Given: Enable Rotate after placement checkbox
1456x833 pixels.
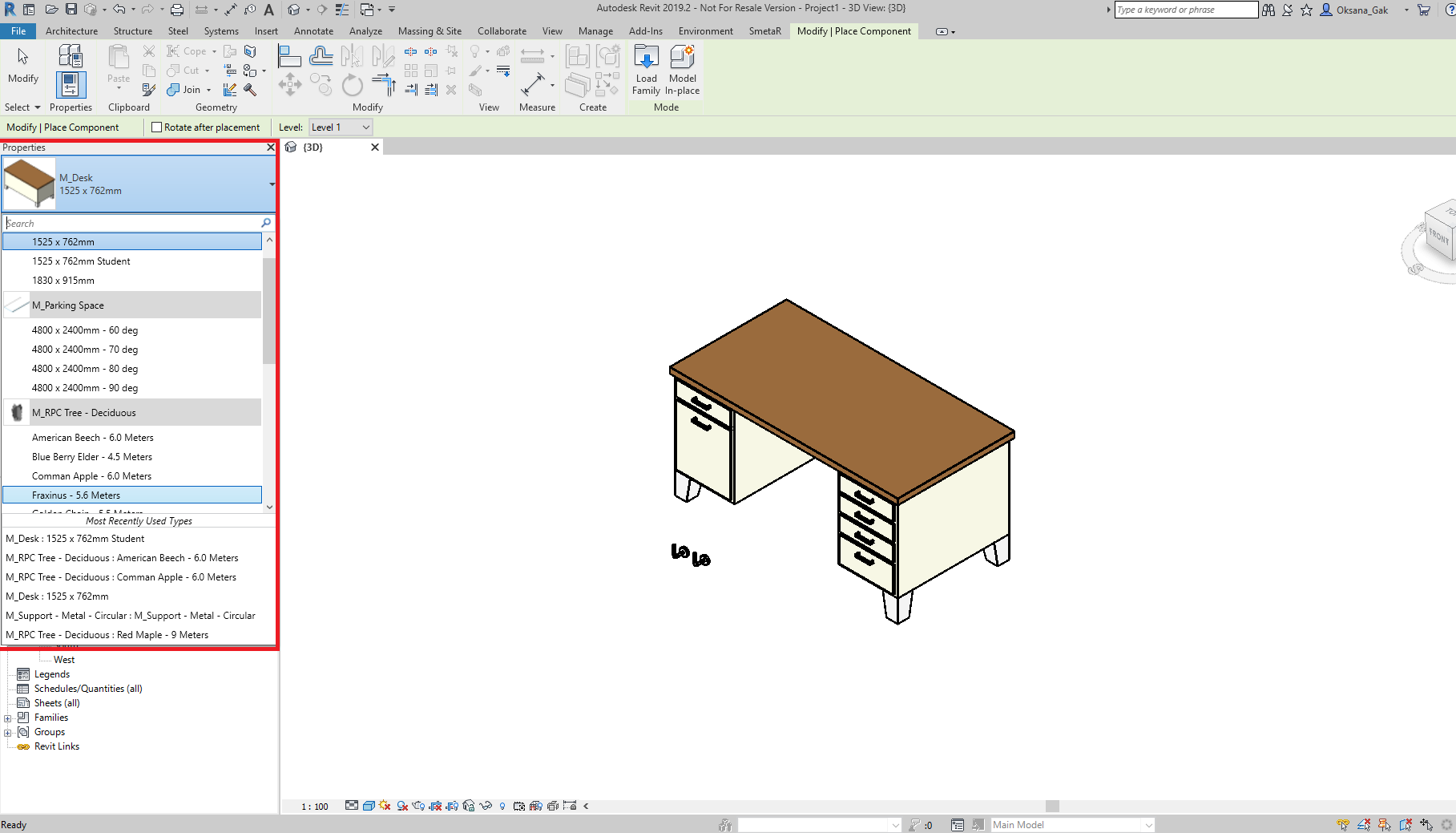Looking at the screenshot, I should click(157, 127).
